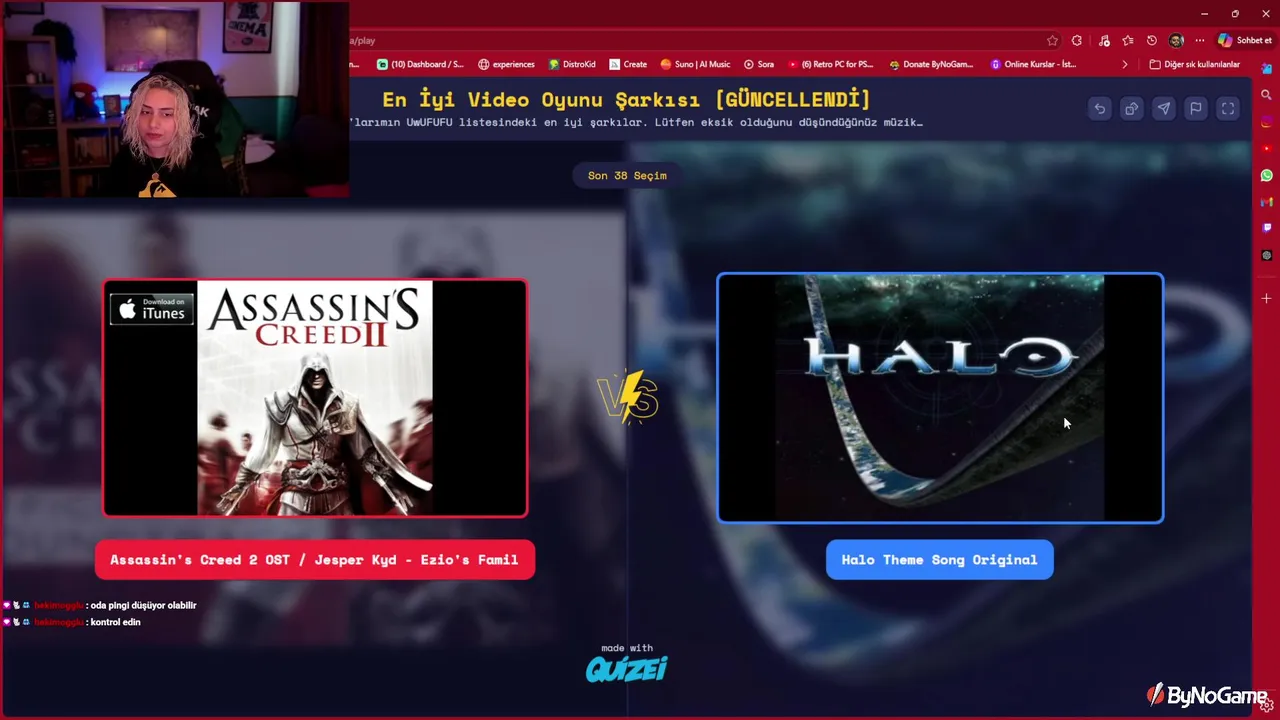Image resolution: width=1280 pixels, height=720 pixels.
Task: Open WhatsApp from the sidebar
Action: (1266, 175)
